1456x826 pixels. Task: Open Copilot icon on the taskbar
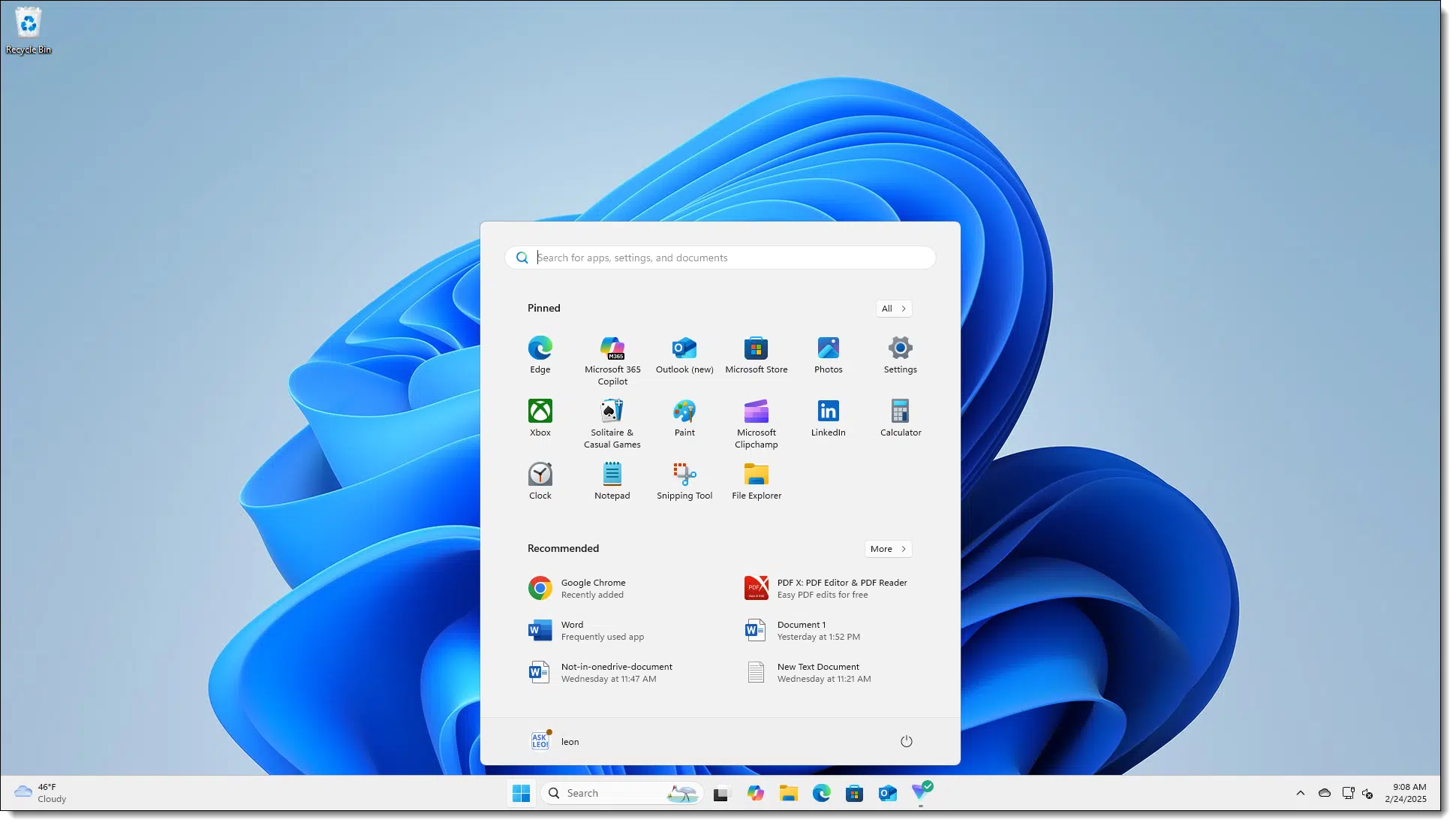[x=755, y=793]
